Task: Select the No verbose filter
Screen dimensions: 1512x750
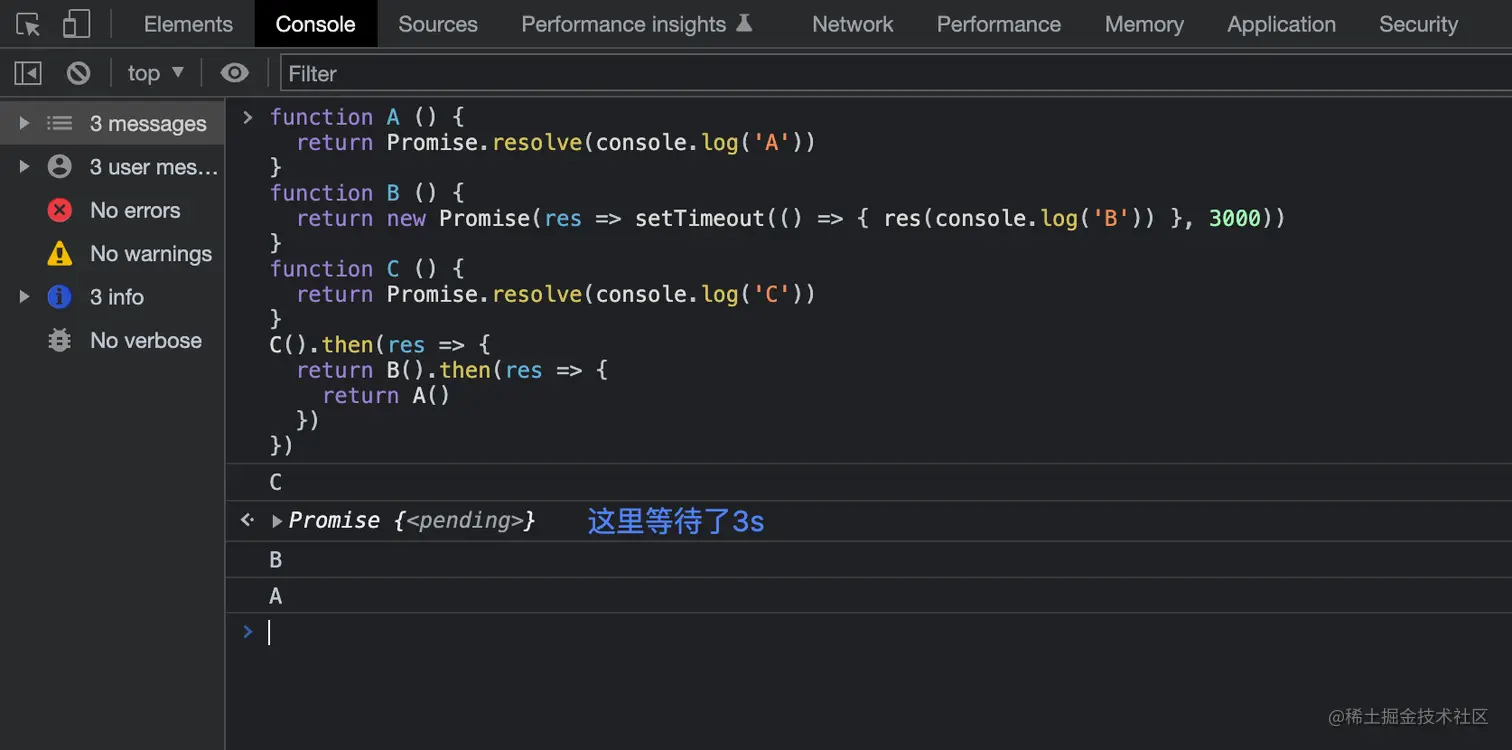Action: [145, 341]
